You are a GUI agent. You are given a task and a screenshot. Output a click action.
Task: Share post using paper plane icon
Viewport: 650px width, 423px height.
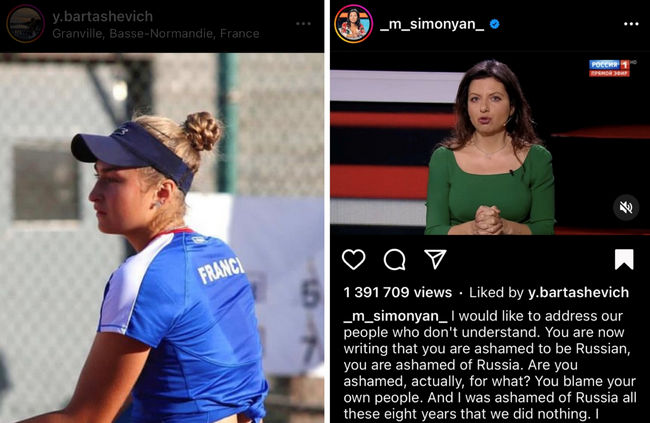click(435, 259)
